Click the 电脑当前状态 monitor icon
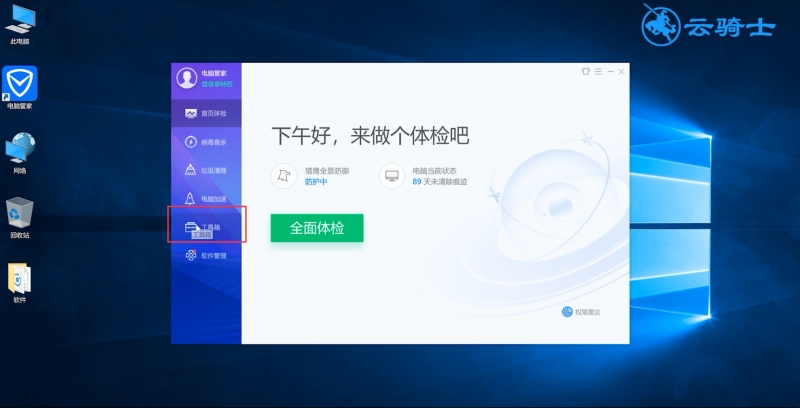Viewport: 800px width, 408px height. [x=392, y=176]
